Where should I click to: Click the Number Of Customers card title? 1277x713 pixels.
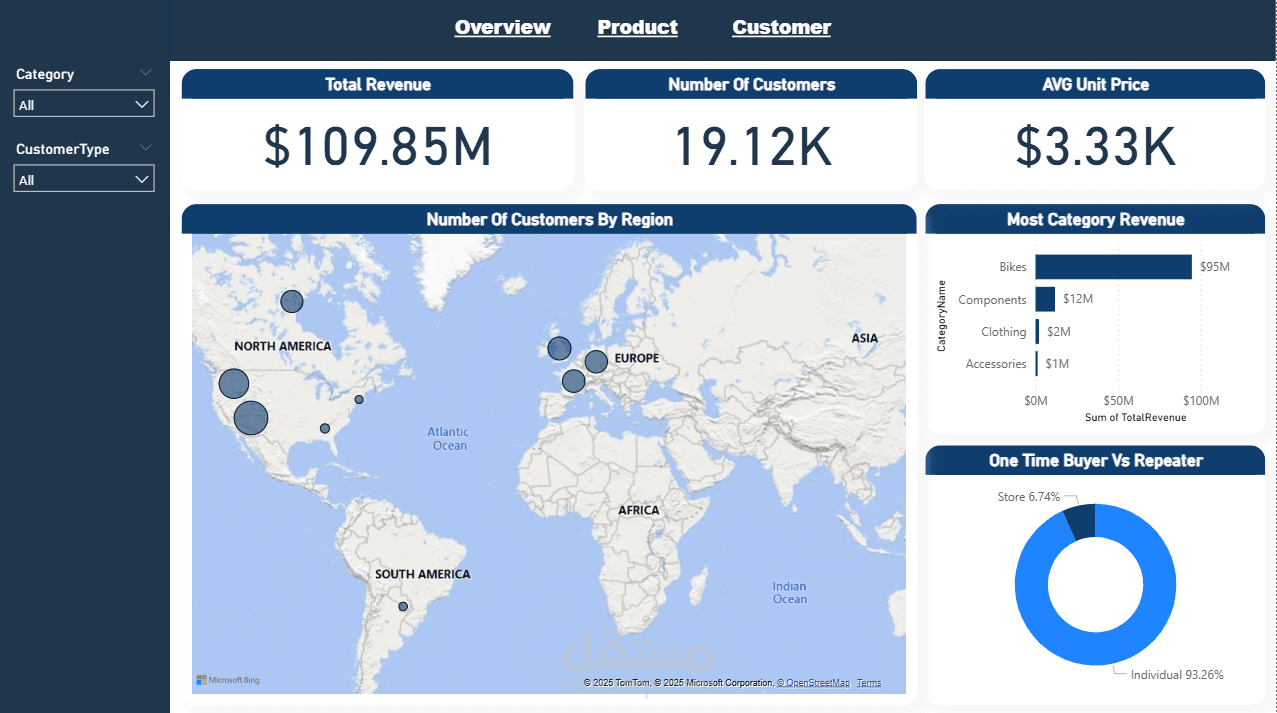(752, 85)
